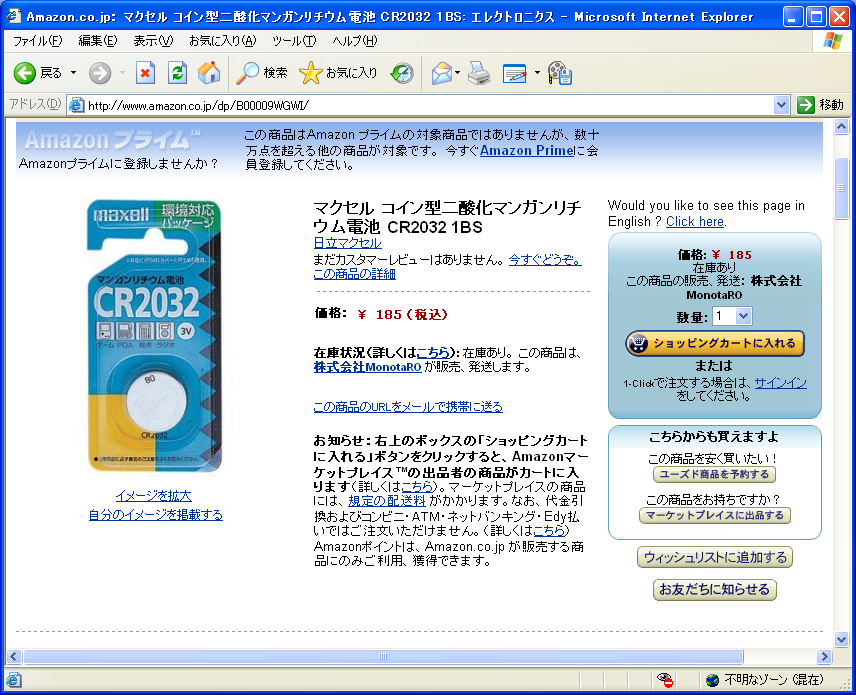Screen dimensions: 856x695
Task: Click the blocked privacy eye status icon
Action: pos(665,679)
